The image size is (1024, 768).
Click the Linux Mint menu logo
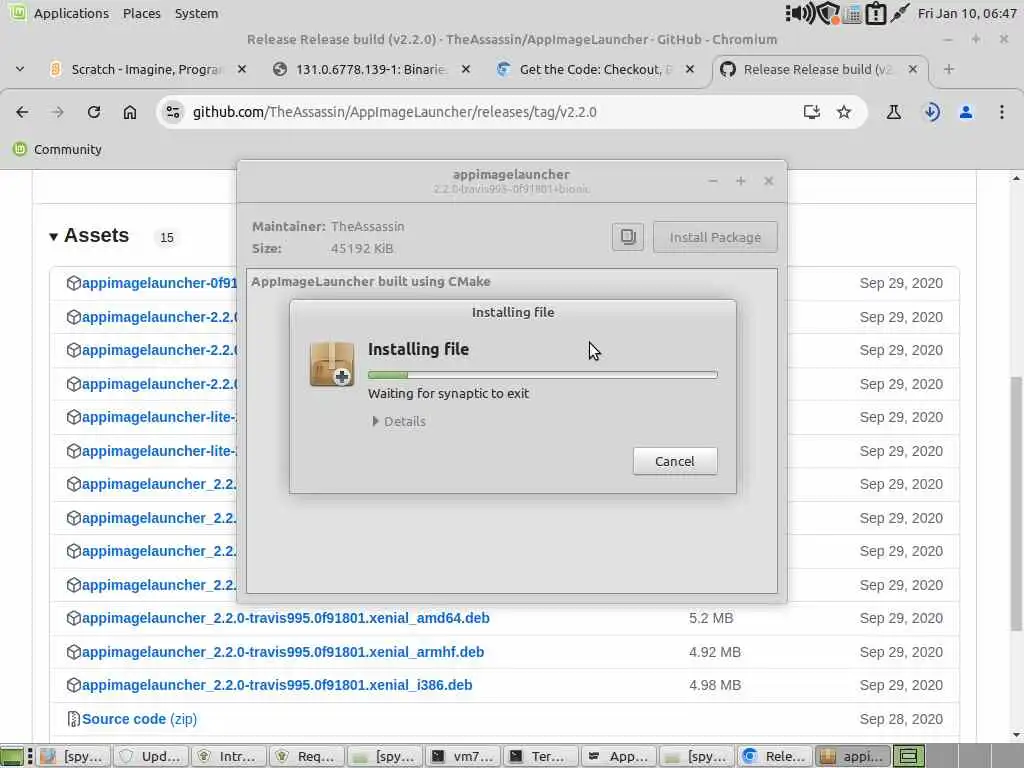tap(18, 12)
